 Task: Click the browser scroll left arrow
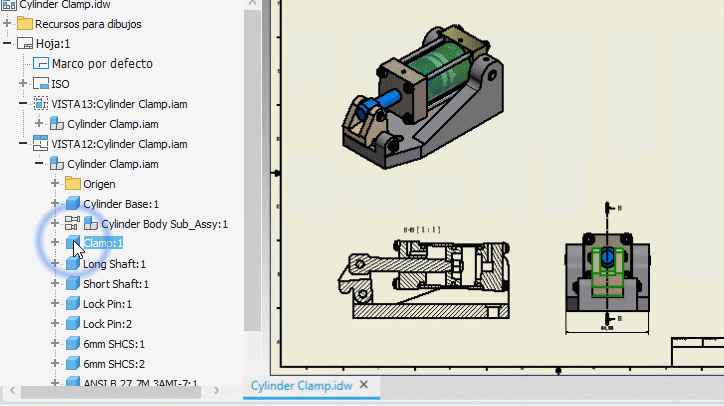[x=12, y=391]
